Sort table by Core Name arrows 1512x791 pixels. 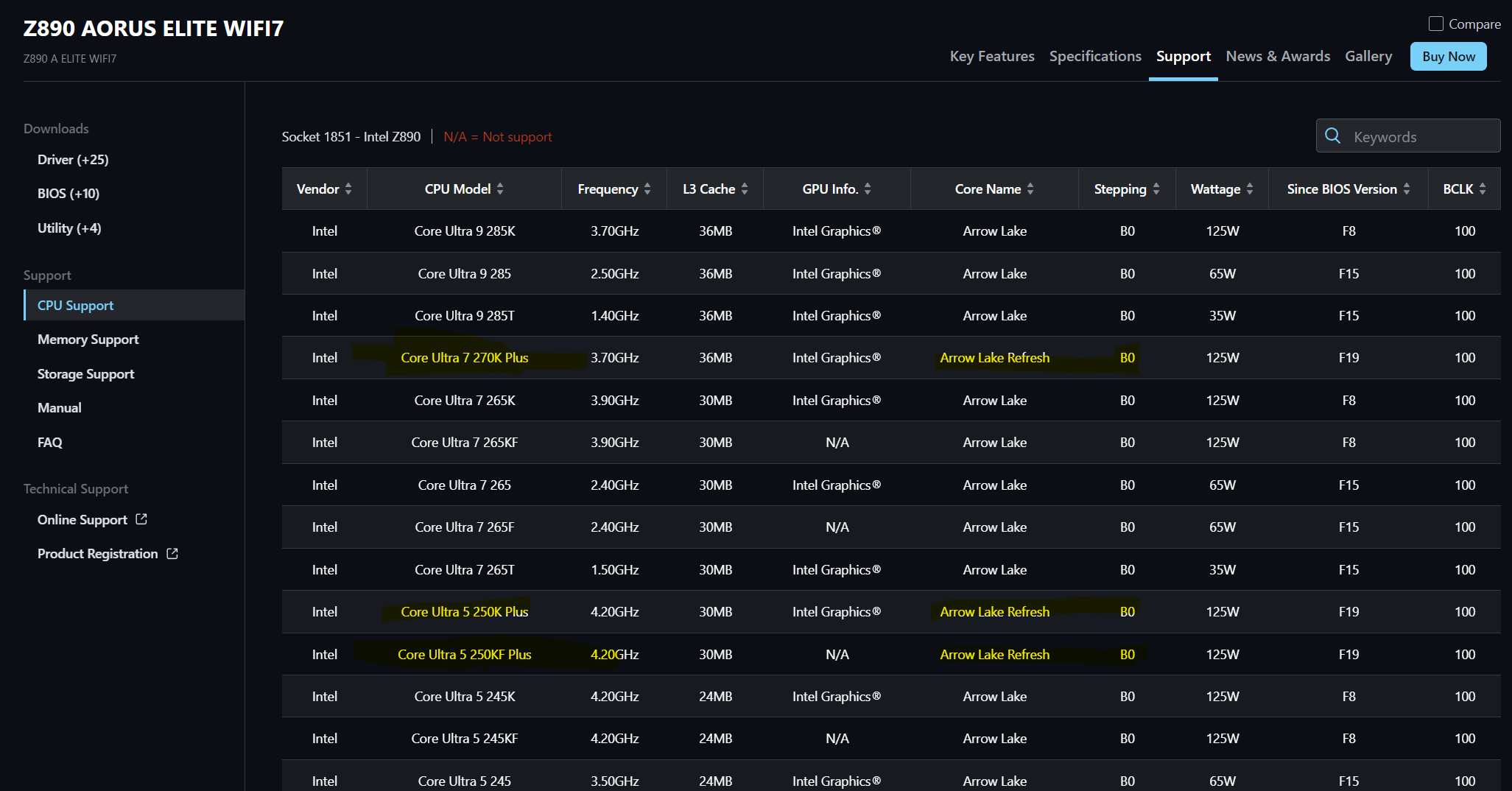click(1030, 189)
